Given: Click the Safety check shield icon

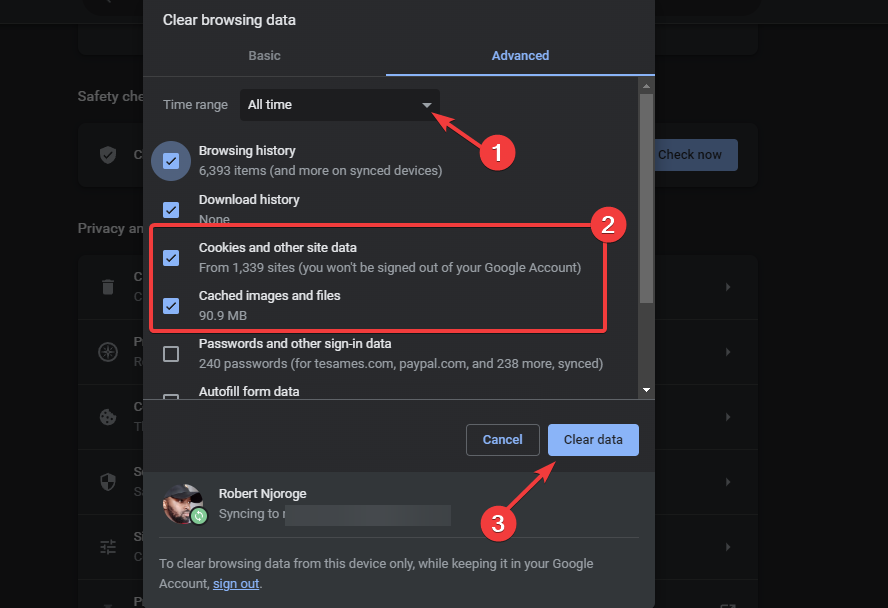Looking at the screenshot, I should 108,155.
